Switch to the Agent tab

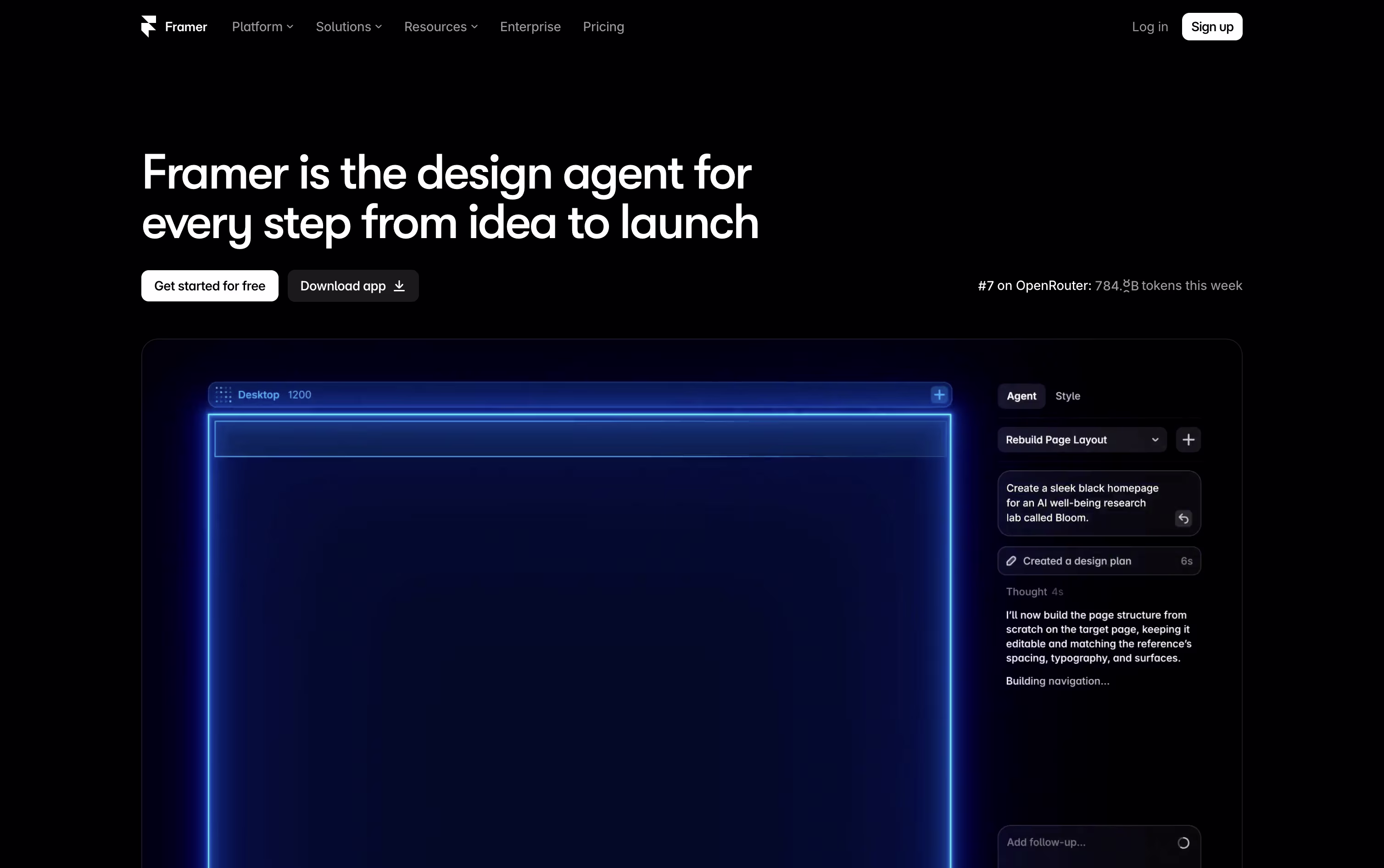click(x=1021, y=396)
